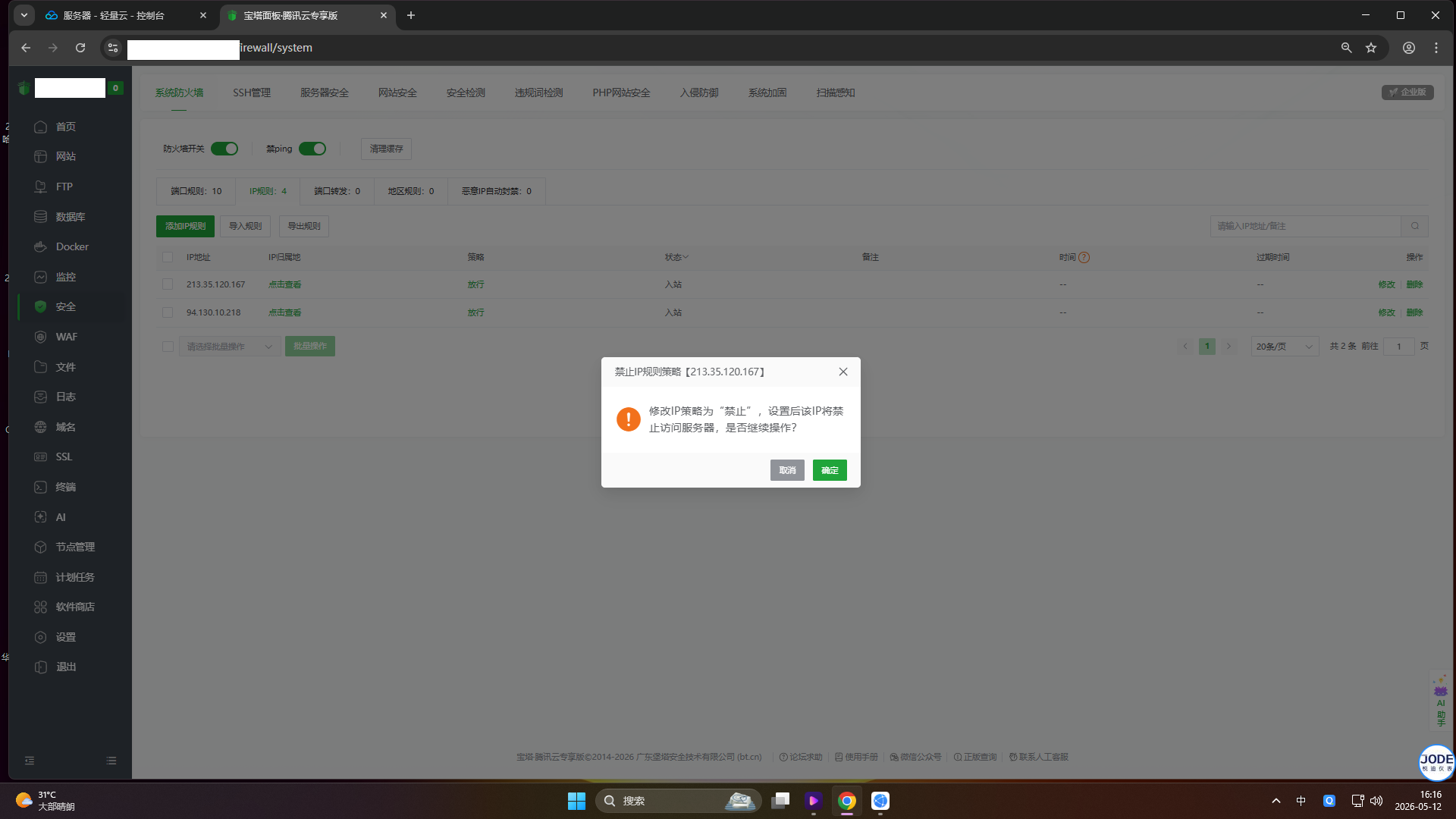The height and width of the screenshot is (819, 1456).
Task: Open 监控 sidebar icon
Action: 41,277
